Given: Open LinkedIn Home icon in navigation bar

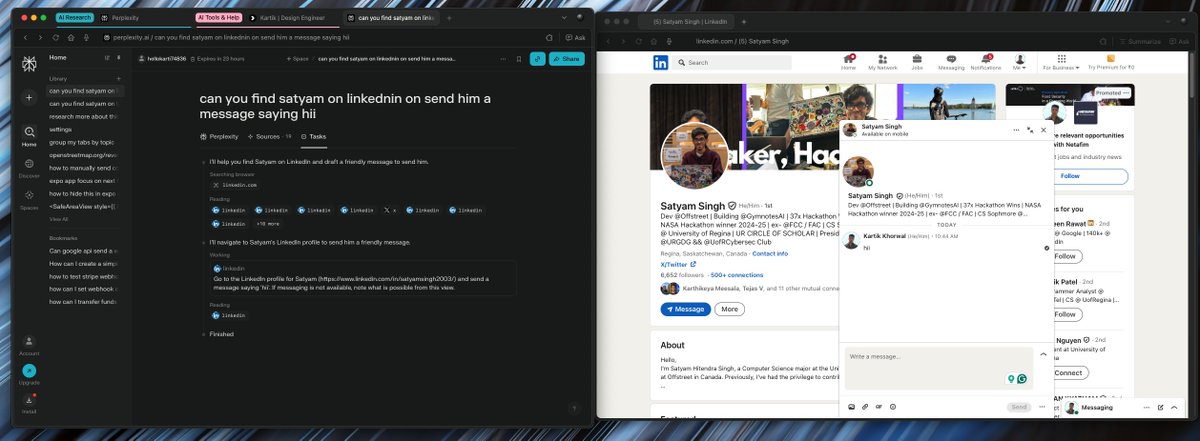Looking at the screenshot, I should [x=848, y=59].
